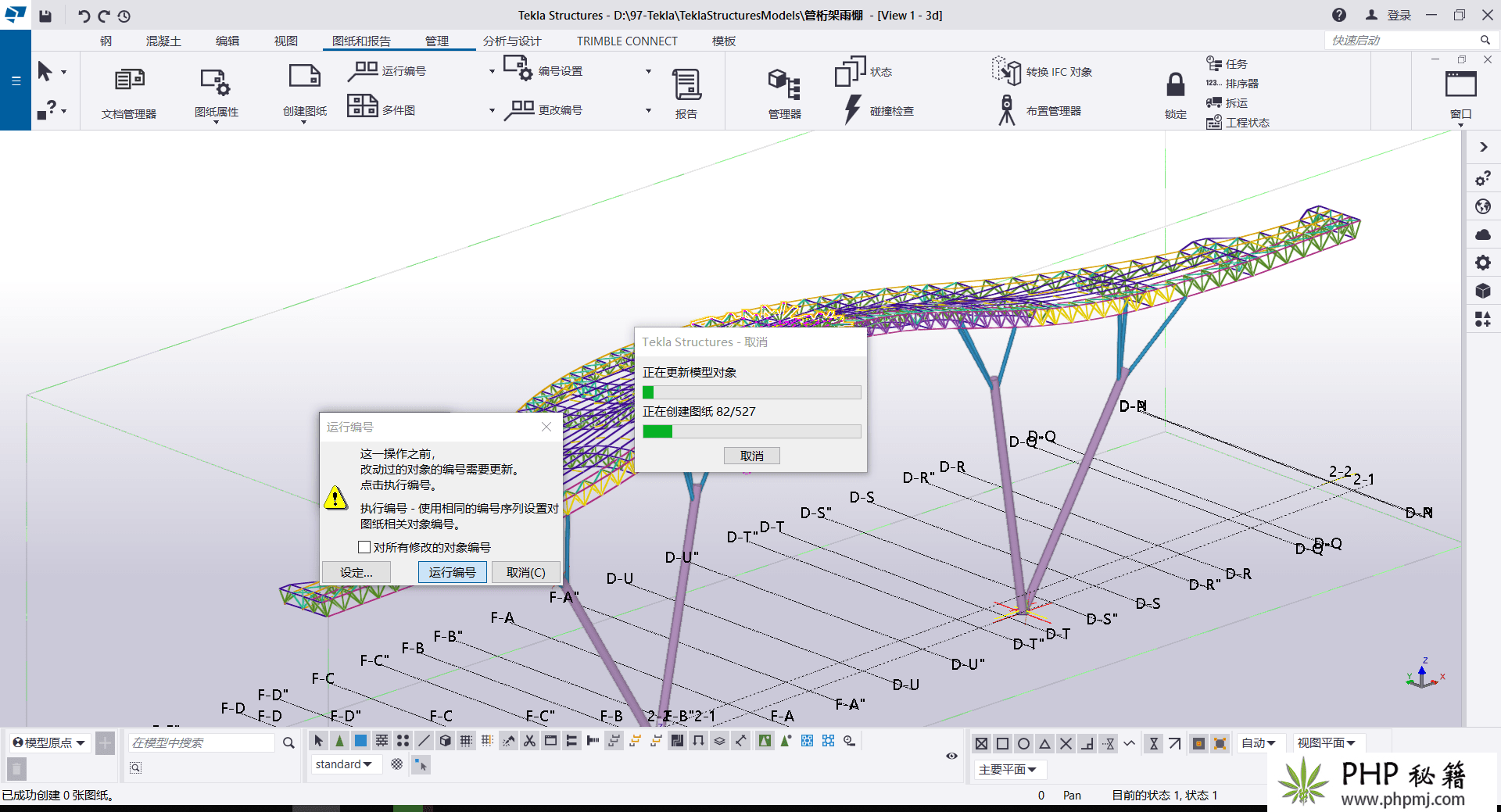Switch to the 编辑 edit tab
The height and width of the screenshot is (812, 1501).
click(x=227, y=41)
